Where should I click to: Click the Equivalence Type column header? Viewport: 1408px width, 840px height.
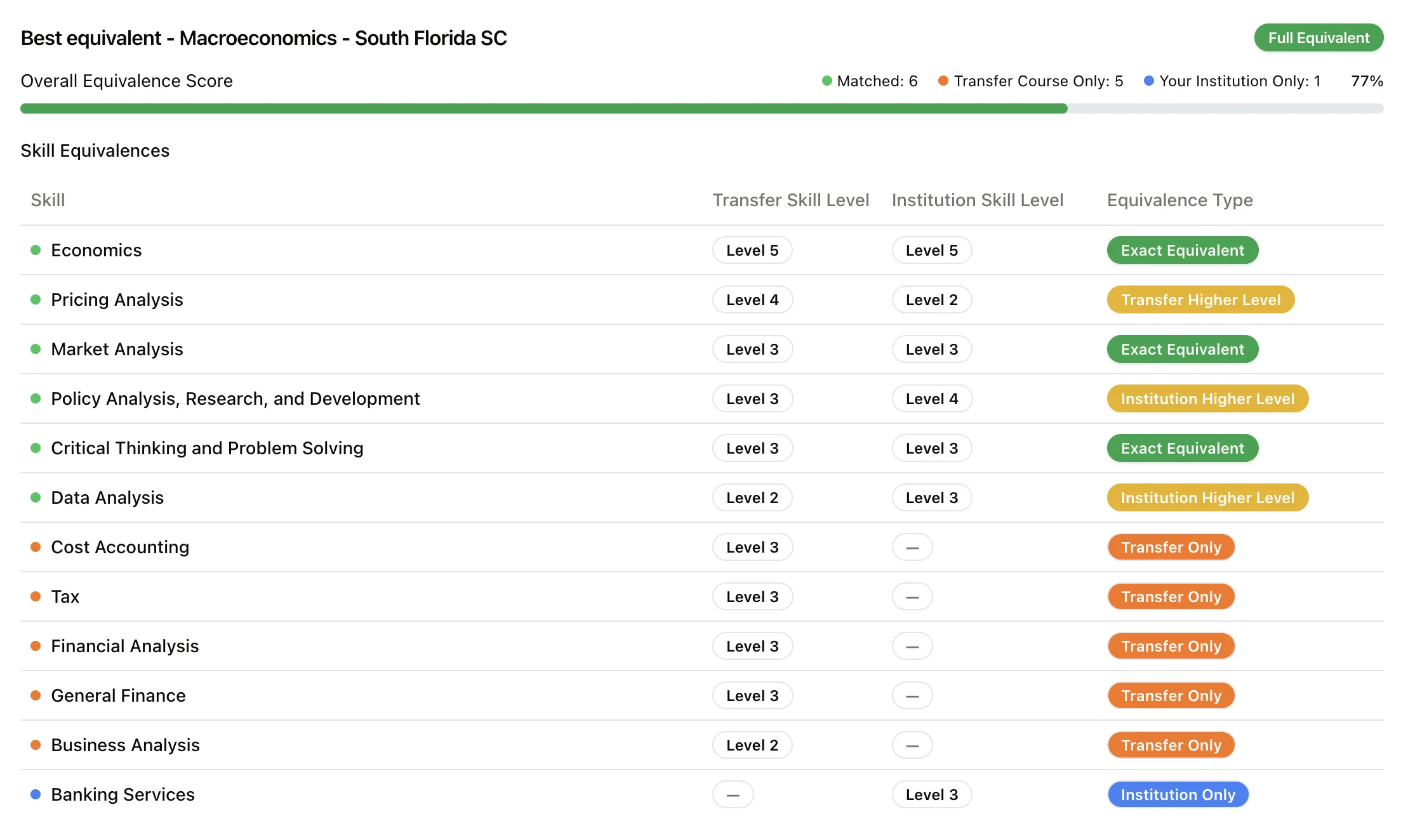(1179, 200)
